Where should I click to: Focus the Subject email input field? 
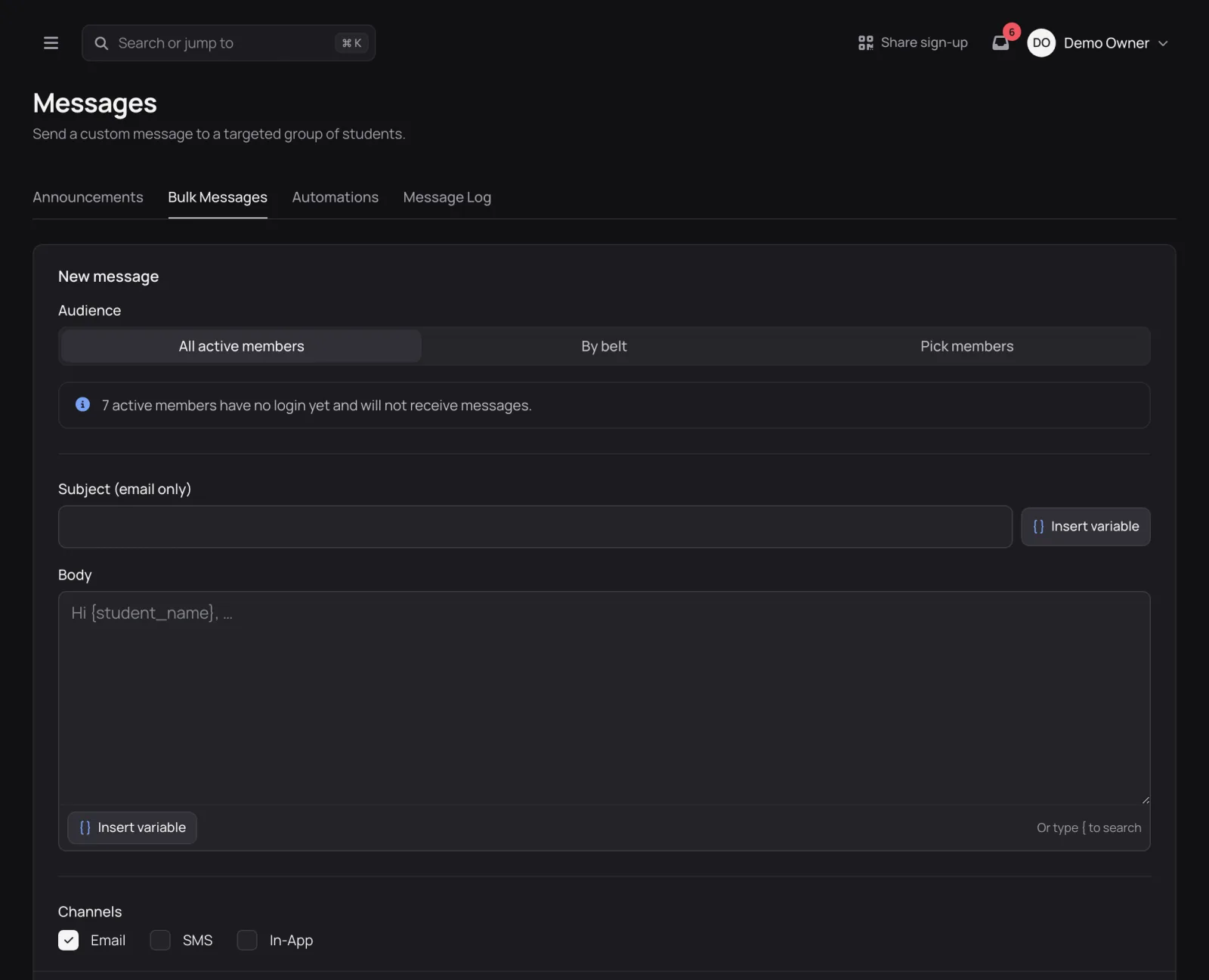535,527
